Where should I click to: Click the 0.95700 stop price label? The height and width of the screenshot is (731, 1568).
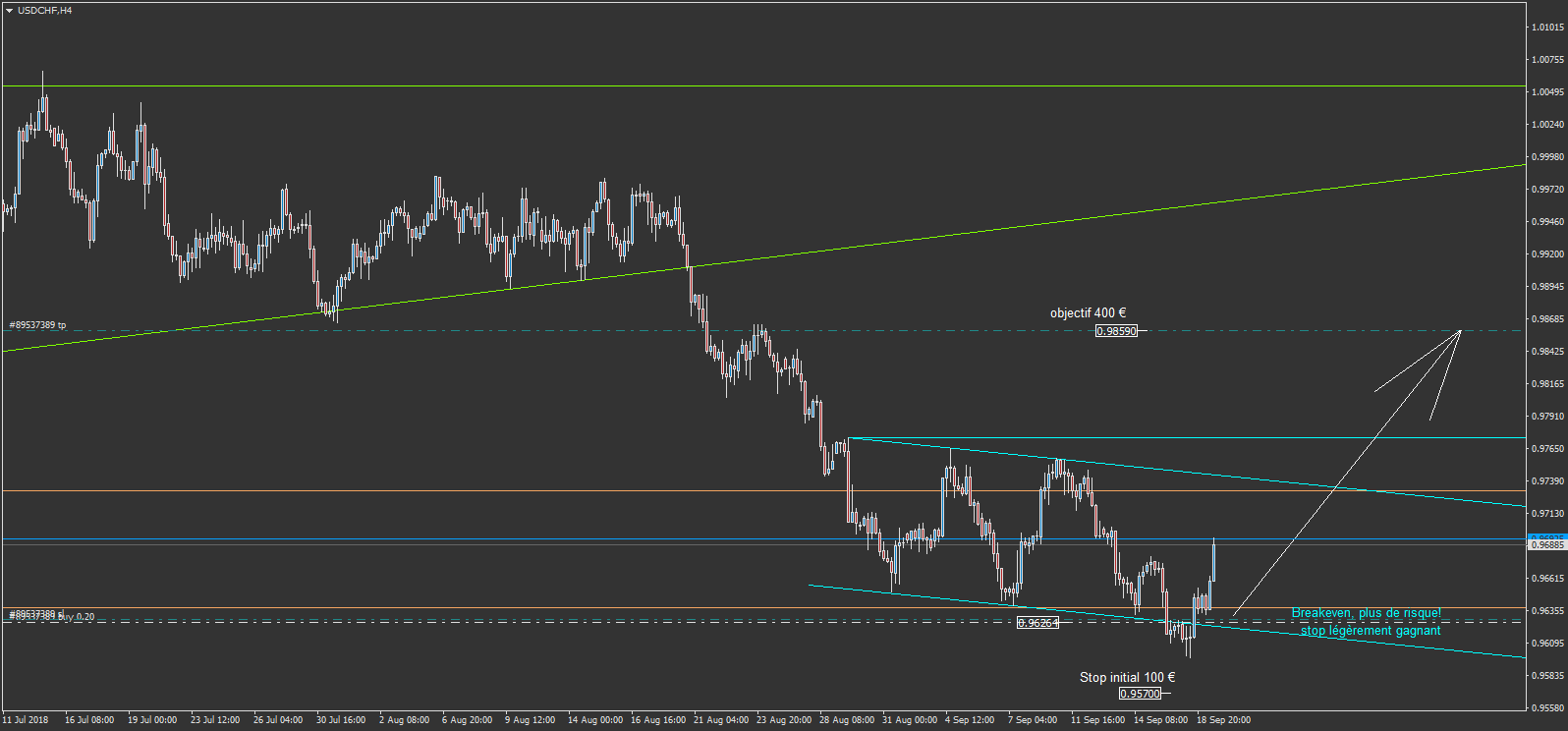[1140, 694]
